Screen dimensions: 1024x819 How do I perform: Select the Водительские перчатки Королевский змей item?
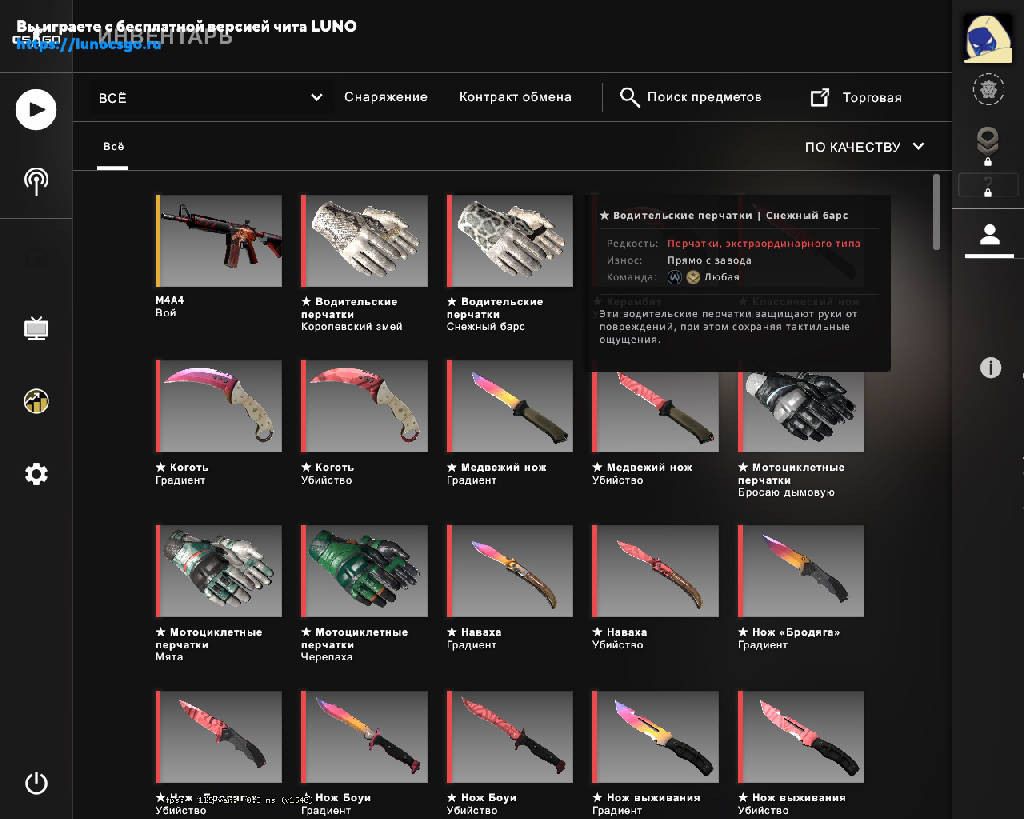pos(364,240)
